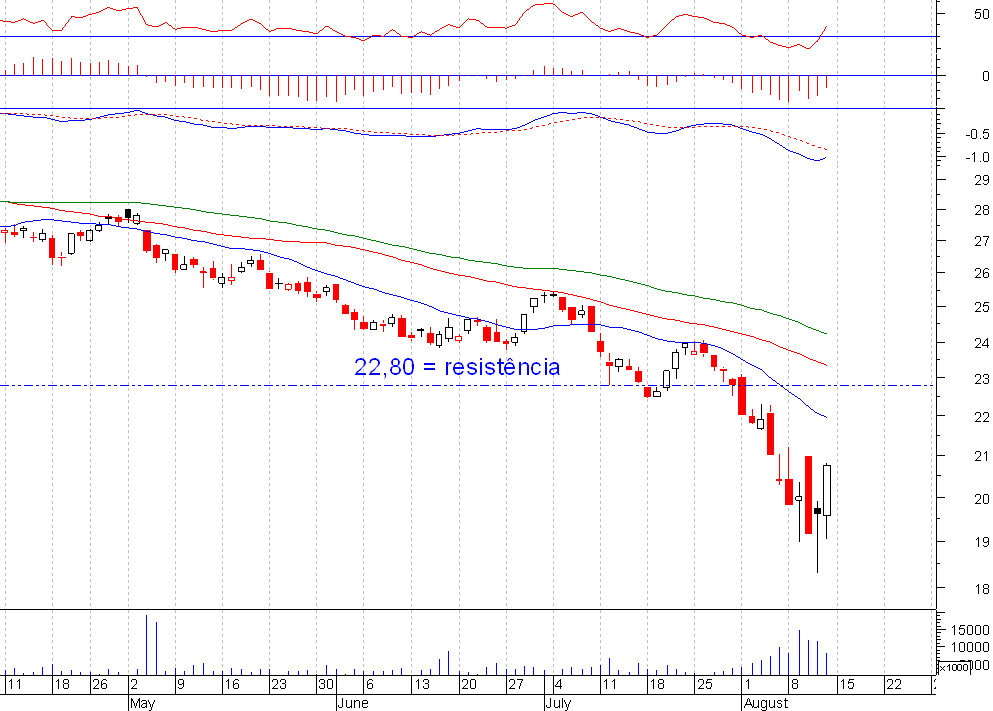Select the June month label on the time axis
This screenshot has height=711, width=993.
click(x=353, y=703)
